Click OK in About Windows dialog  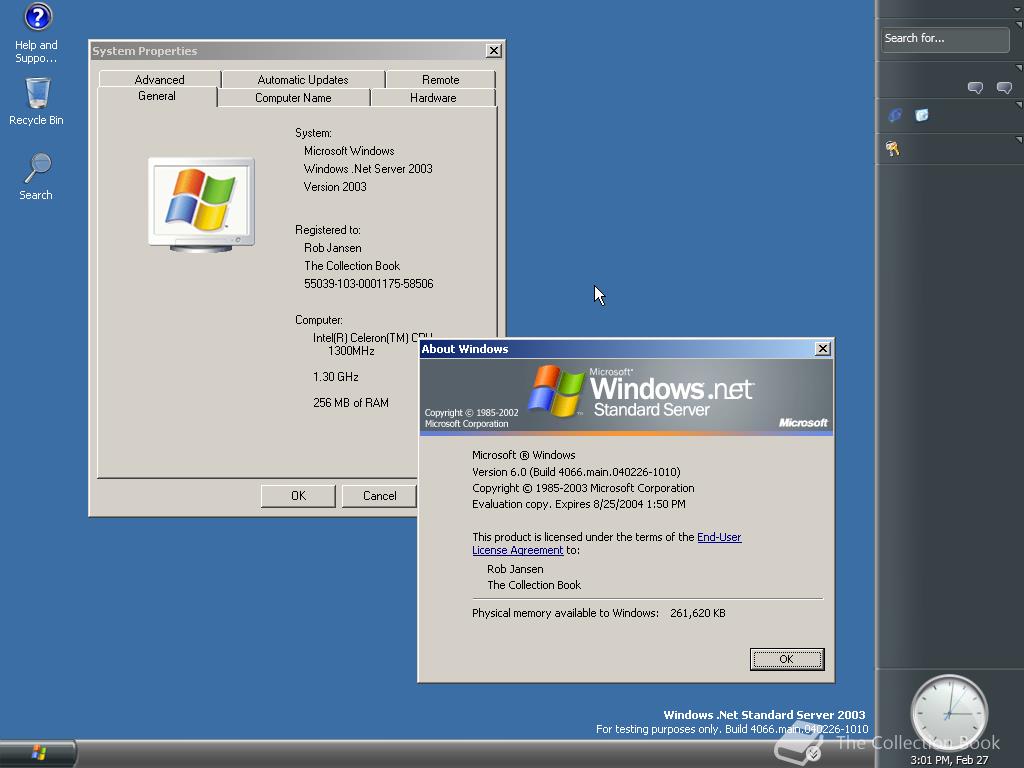tap(787, 659)
